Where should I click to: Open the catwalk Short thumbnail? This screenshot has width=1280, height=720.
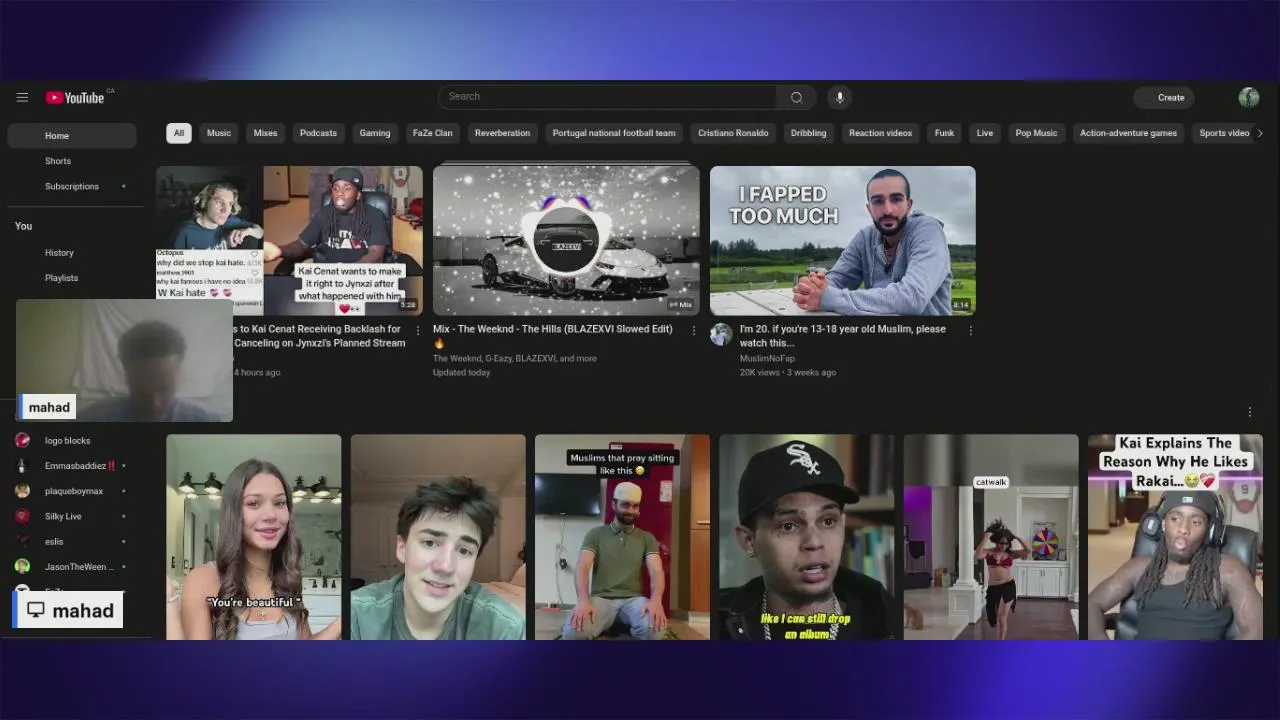991,537
